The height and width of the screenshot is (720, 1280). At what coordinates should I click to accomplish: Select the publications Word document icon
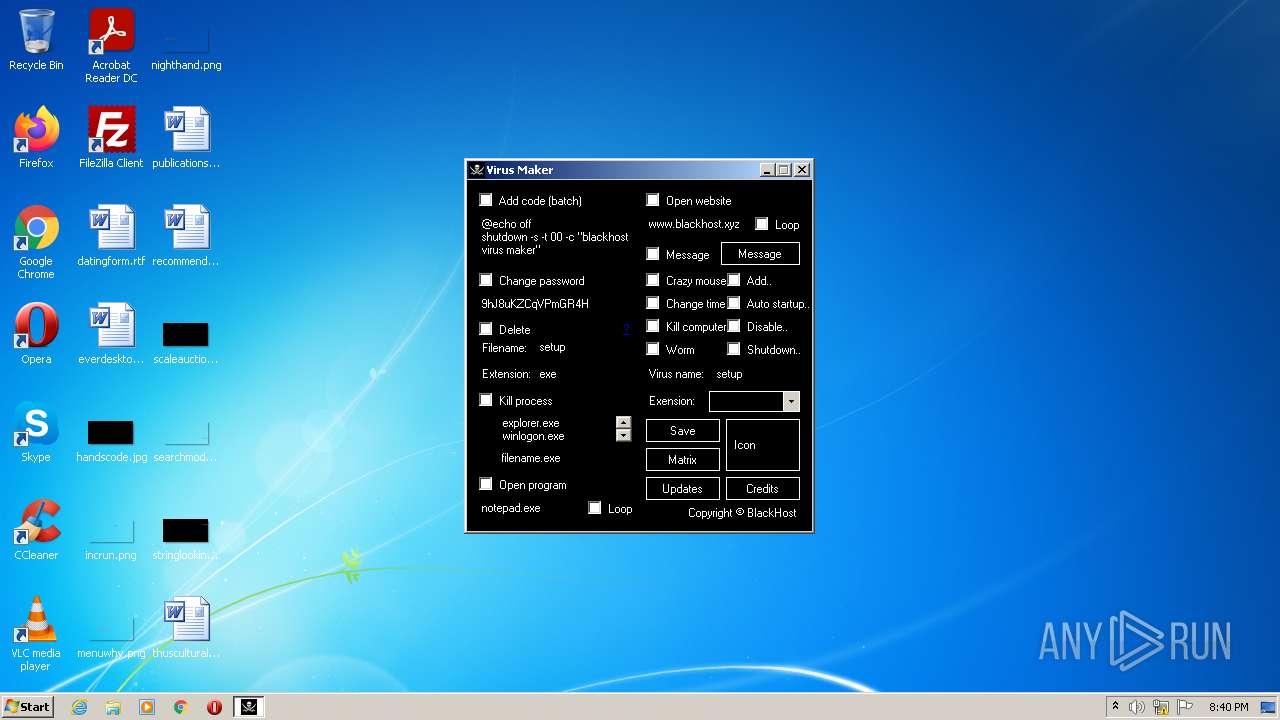186,138
